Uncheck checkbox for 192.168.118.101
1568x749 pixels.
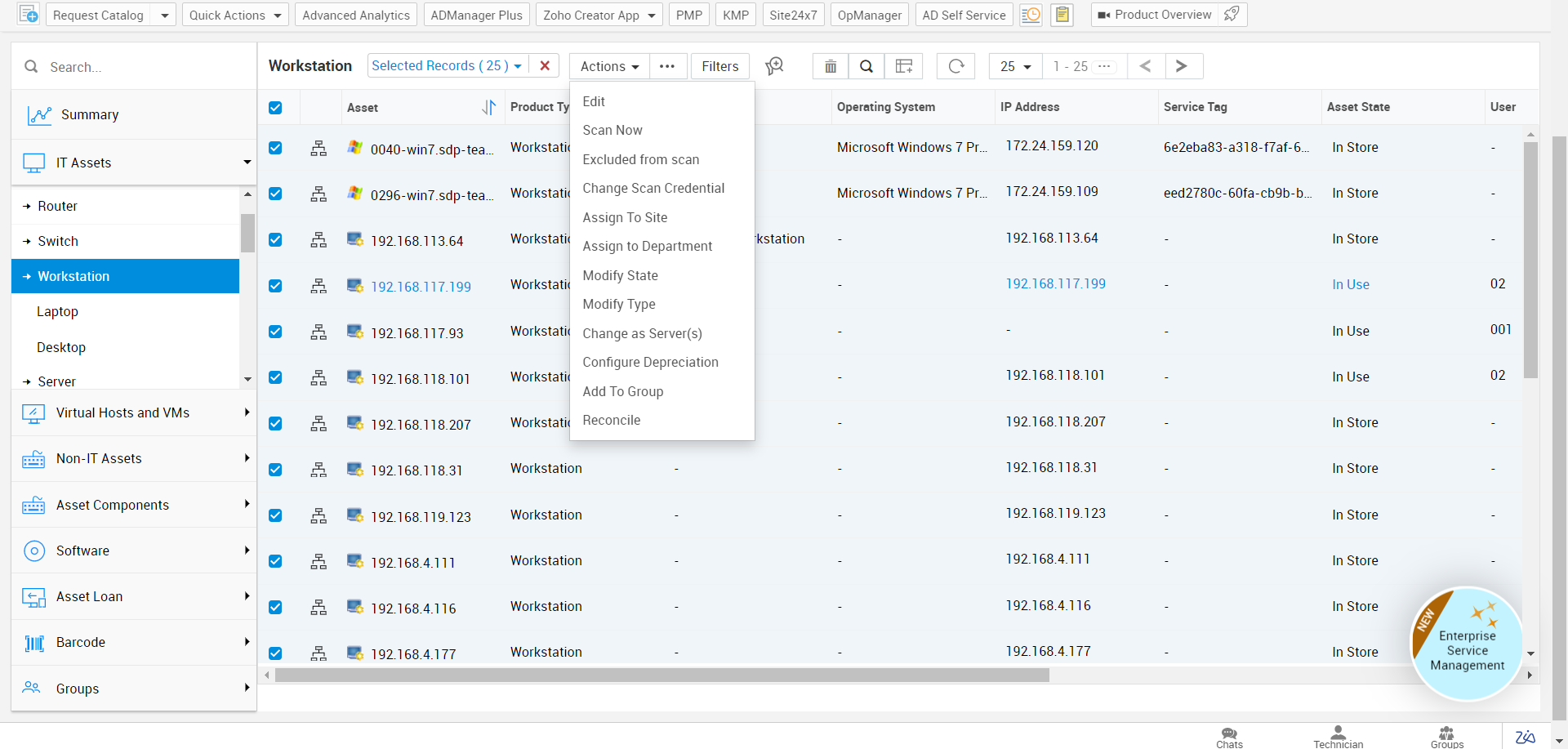click(x=275, y=377)
